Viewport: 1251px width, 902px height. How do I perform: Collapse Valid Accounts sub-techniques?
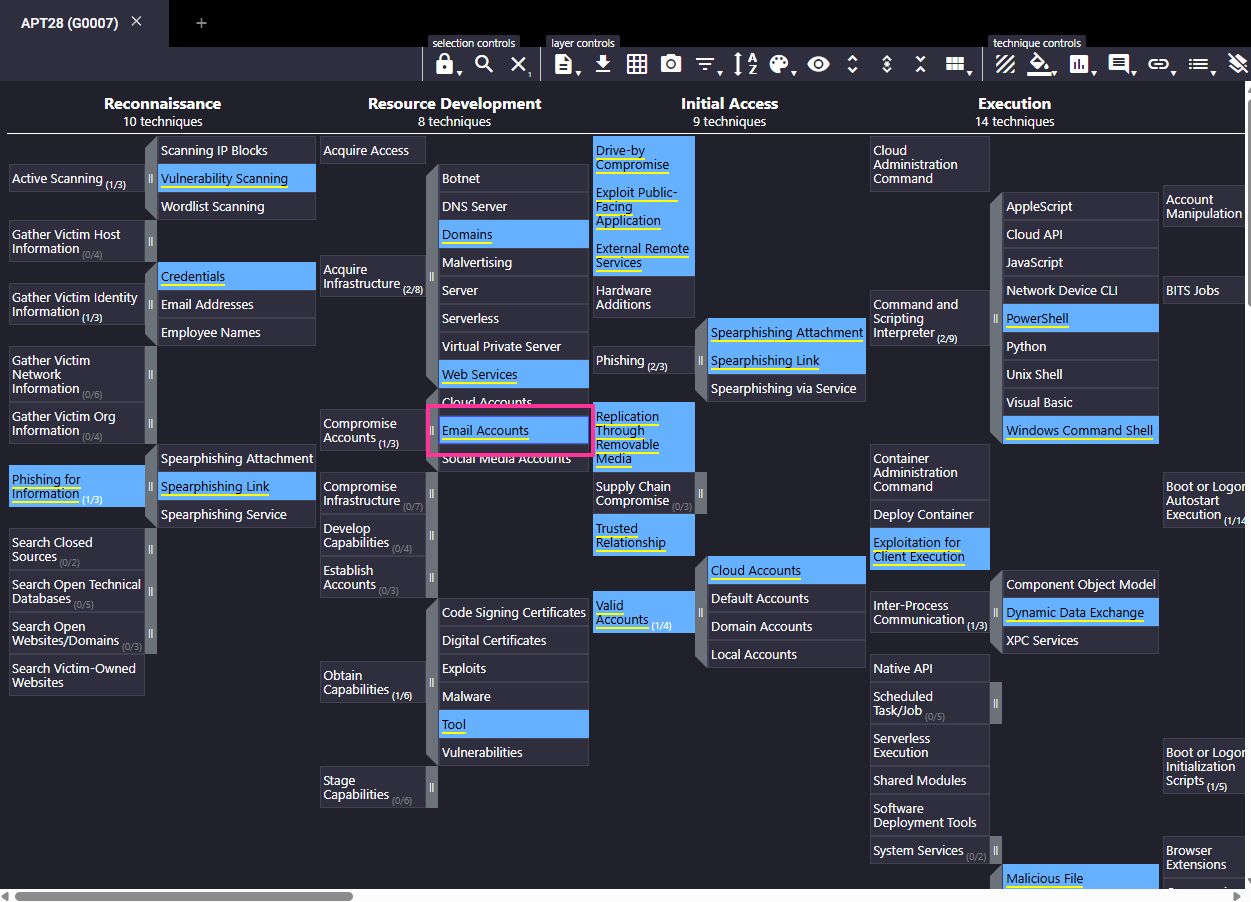pyautogui.click(x=701, y=612)
